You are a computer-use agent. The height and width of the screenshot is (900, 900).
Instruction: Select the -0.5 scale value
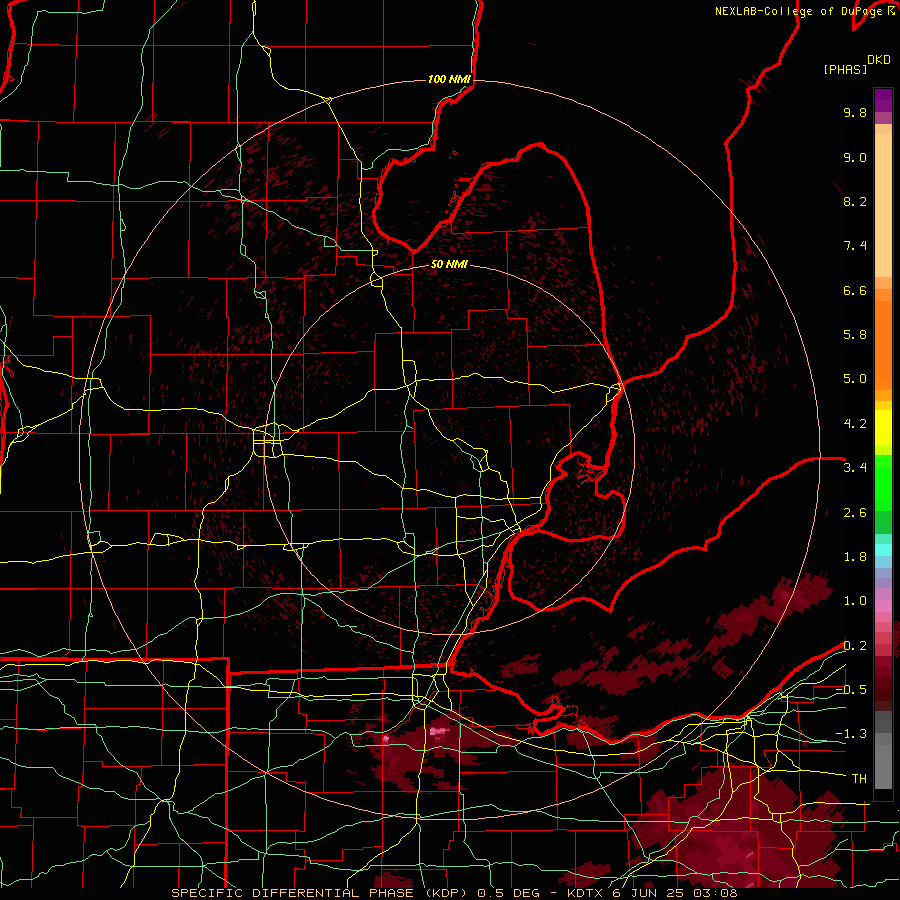point(851,690)
